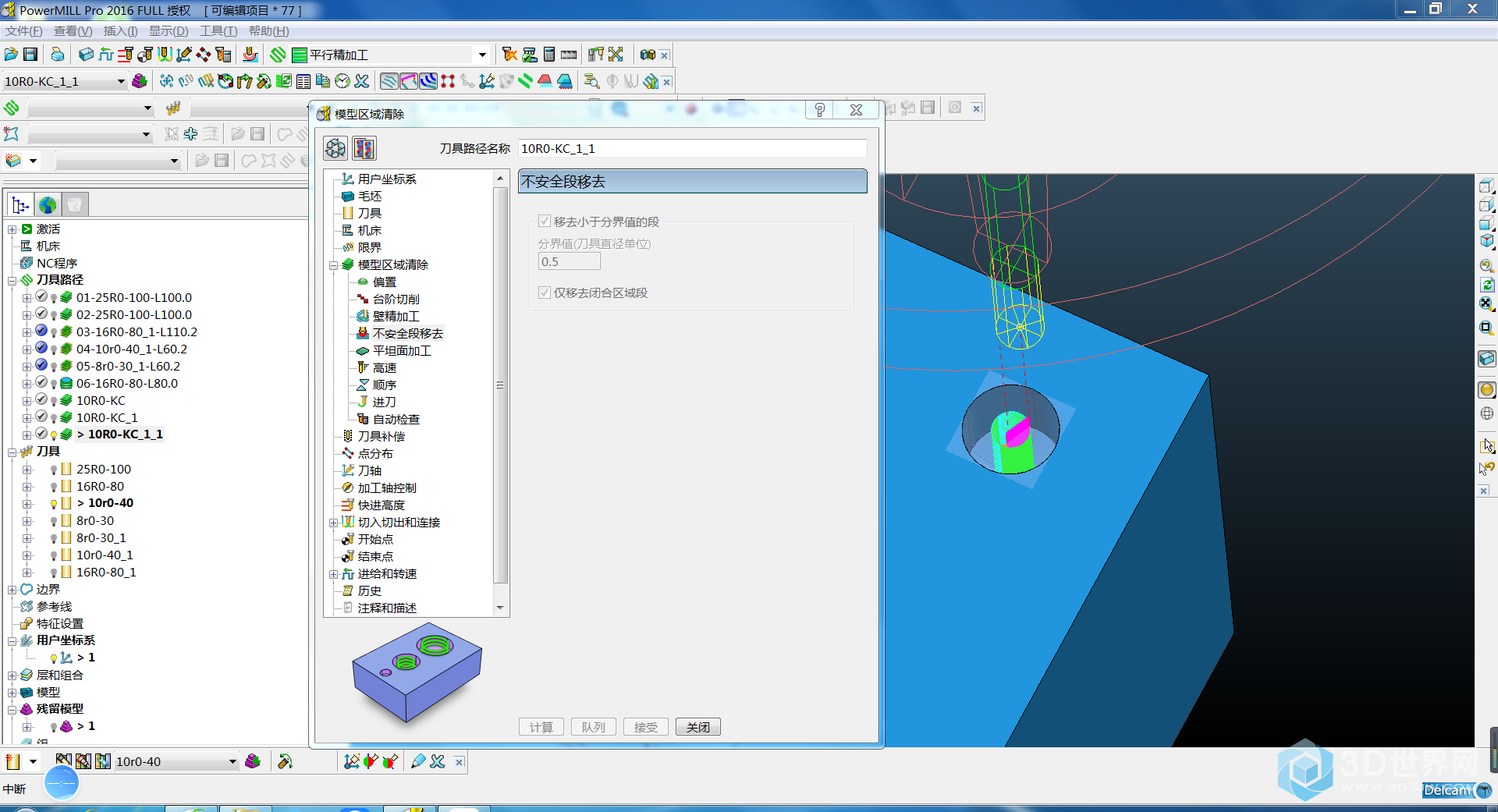
Task: Open 查看(V) menu
Action: (73, 31)
